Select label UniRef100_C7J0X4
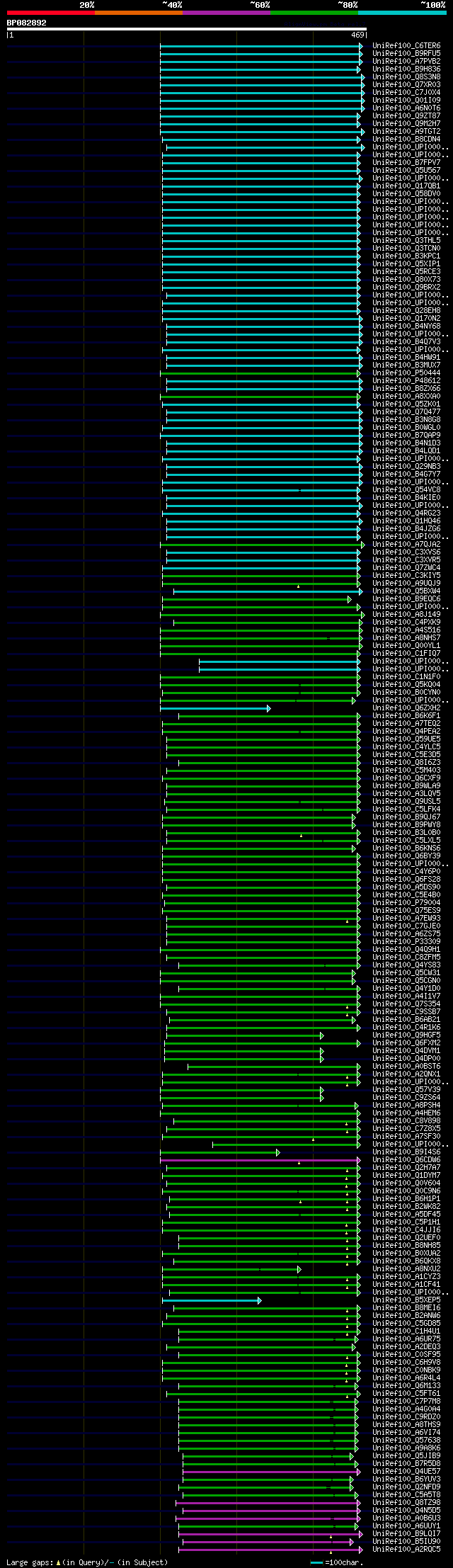Viewport: 453px width, 1568px height. 406,93
